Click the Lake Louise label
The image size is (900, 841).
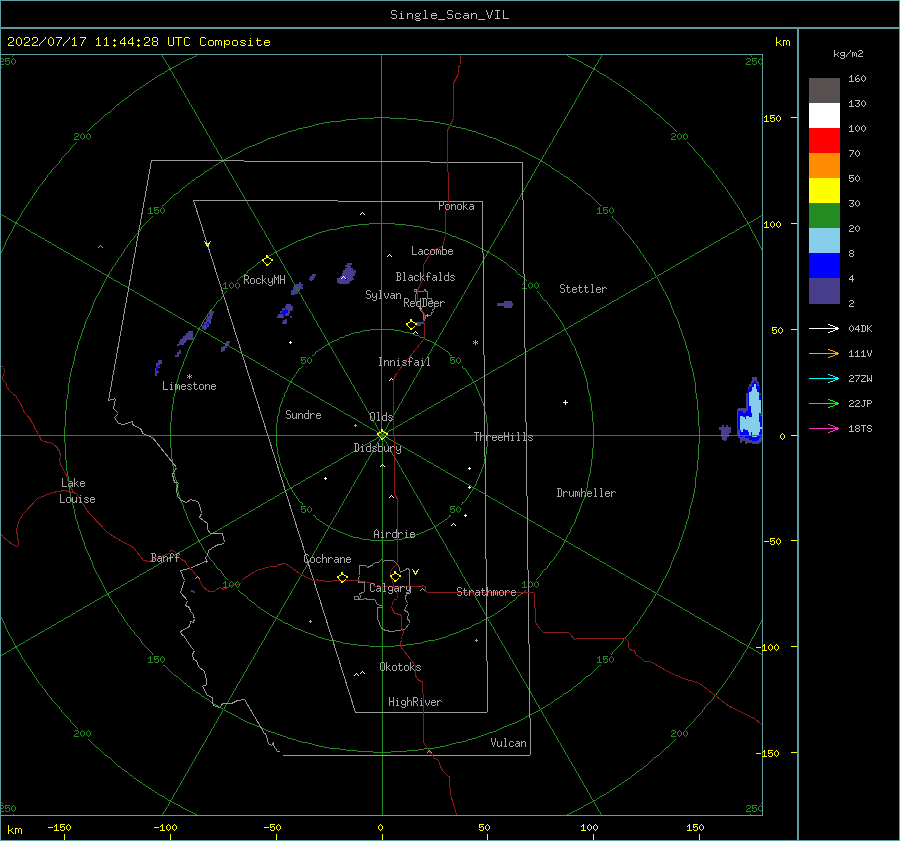(x=77, y=491)
